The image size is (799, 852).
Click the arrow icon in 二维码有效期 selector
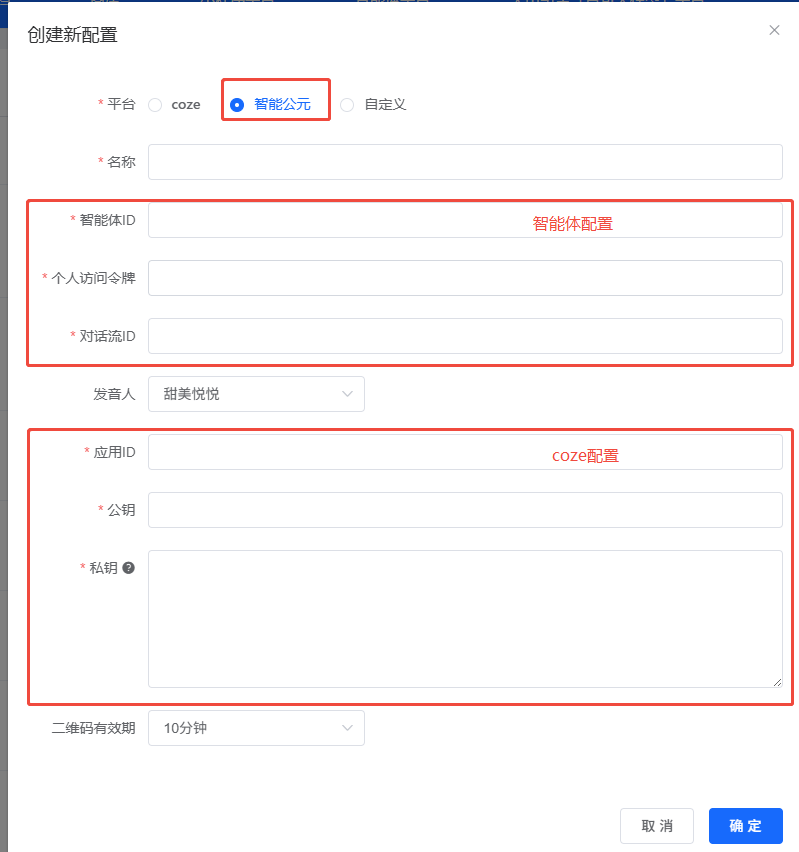tap(347, 728)
